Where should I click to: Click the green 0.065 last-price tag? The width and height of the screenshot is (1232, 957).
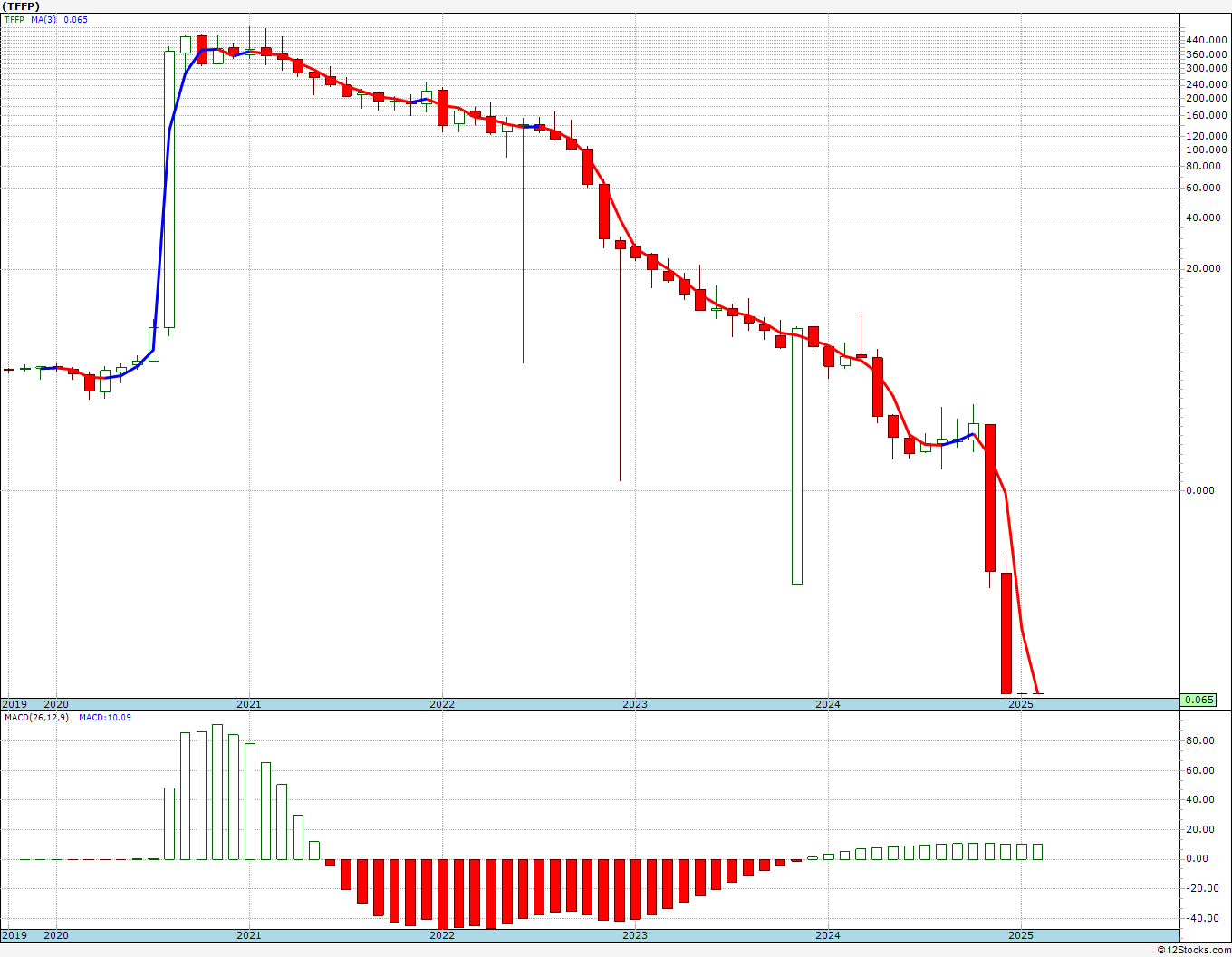pyautogui.click(x=1199, y=700)
